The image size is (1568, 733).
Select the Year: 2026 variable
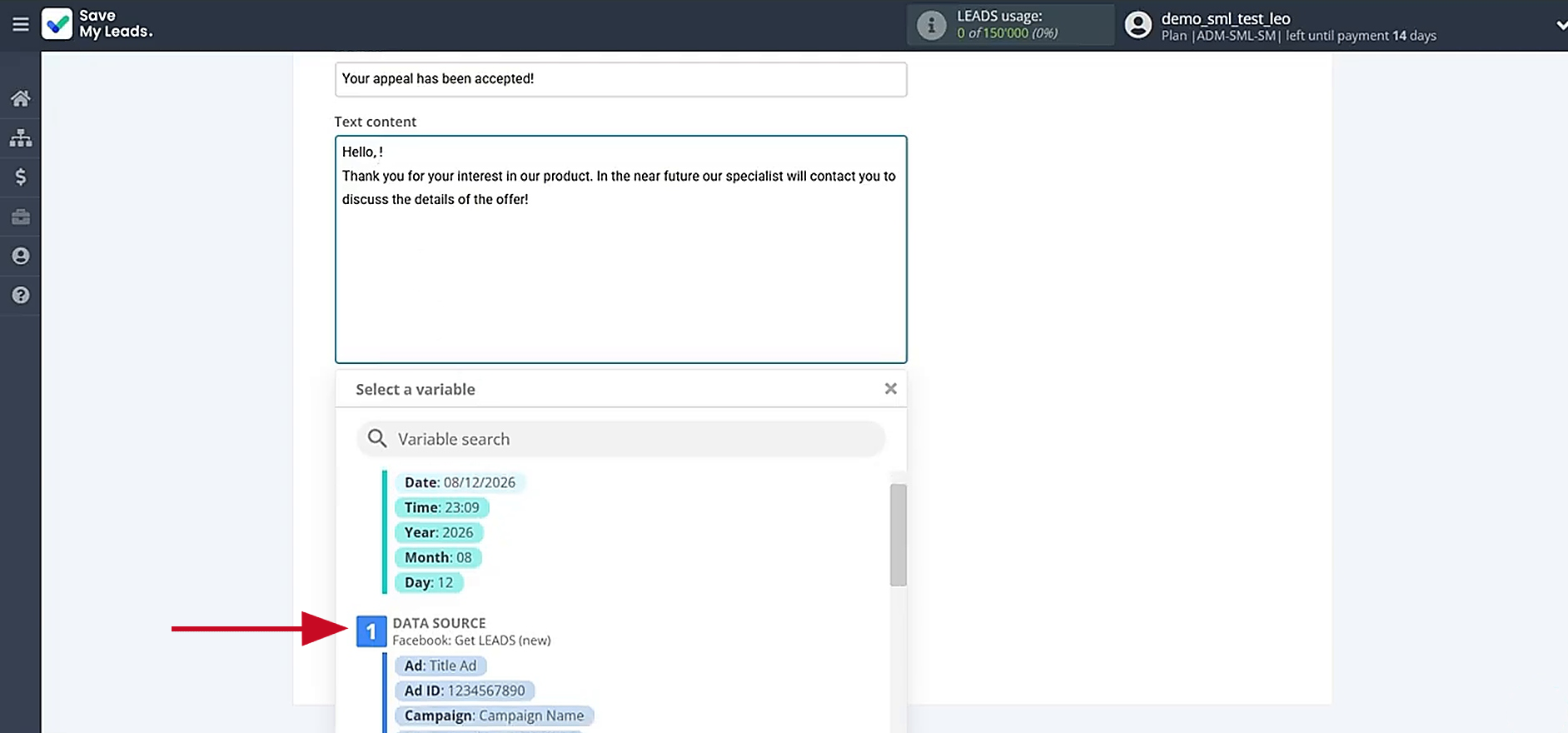click(x=439, y=532)
